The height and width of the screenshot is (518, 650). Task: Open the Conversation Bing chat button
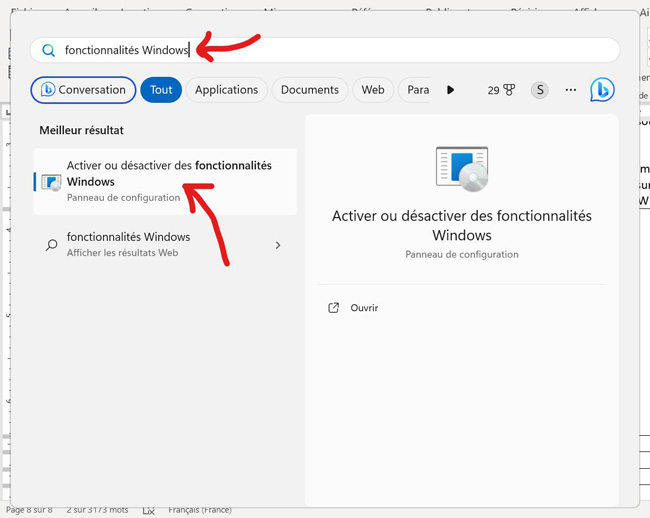tap(83, 90)
